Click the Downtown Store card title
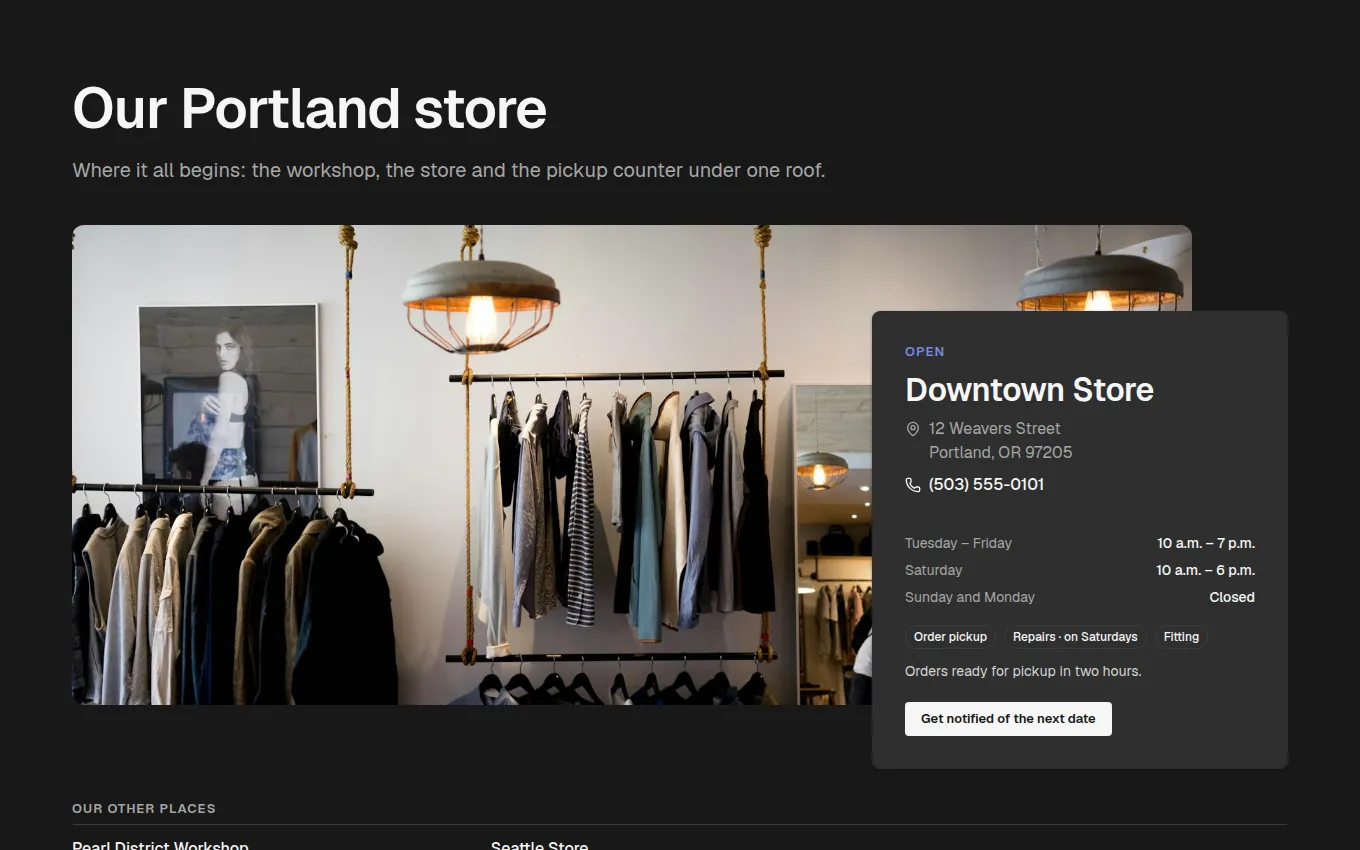Image resolution: width=1360 pixels, height=850 pixels. 1029,389
